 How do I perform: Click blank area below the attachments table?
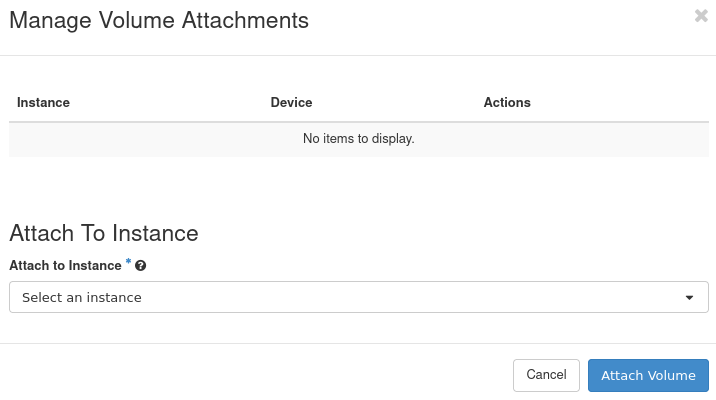point(358,185)
